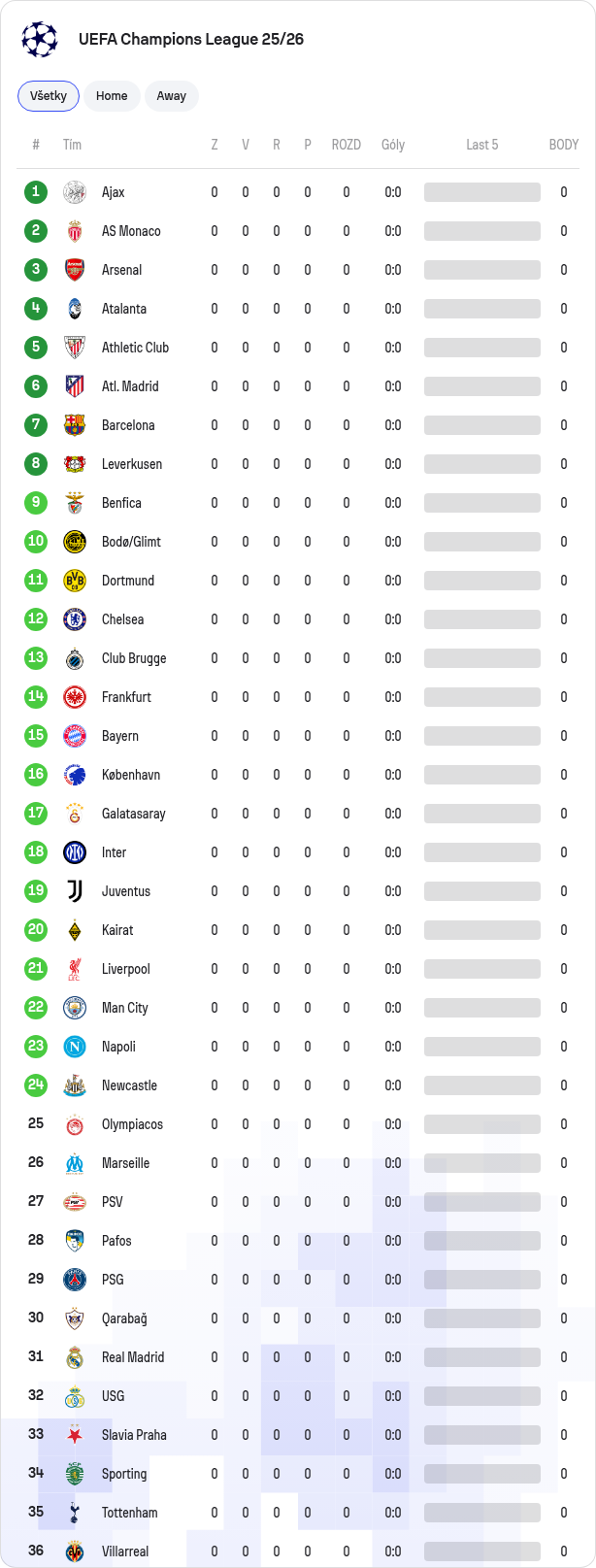Open the Man City team name
The height and width of the screenshot is (1568, 596).
coord(125,1008)
